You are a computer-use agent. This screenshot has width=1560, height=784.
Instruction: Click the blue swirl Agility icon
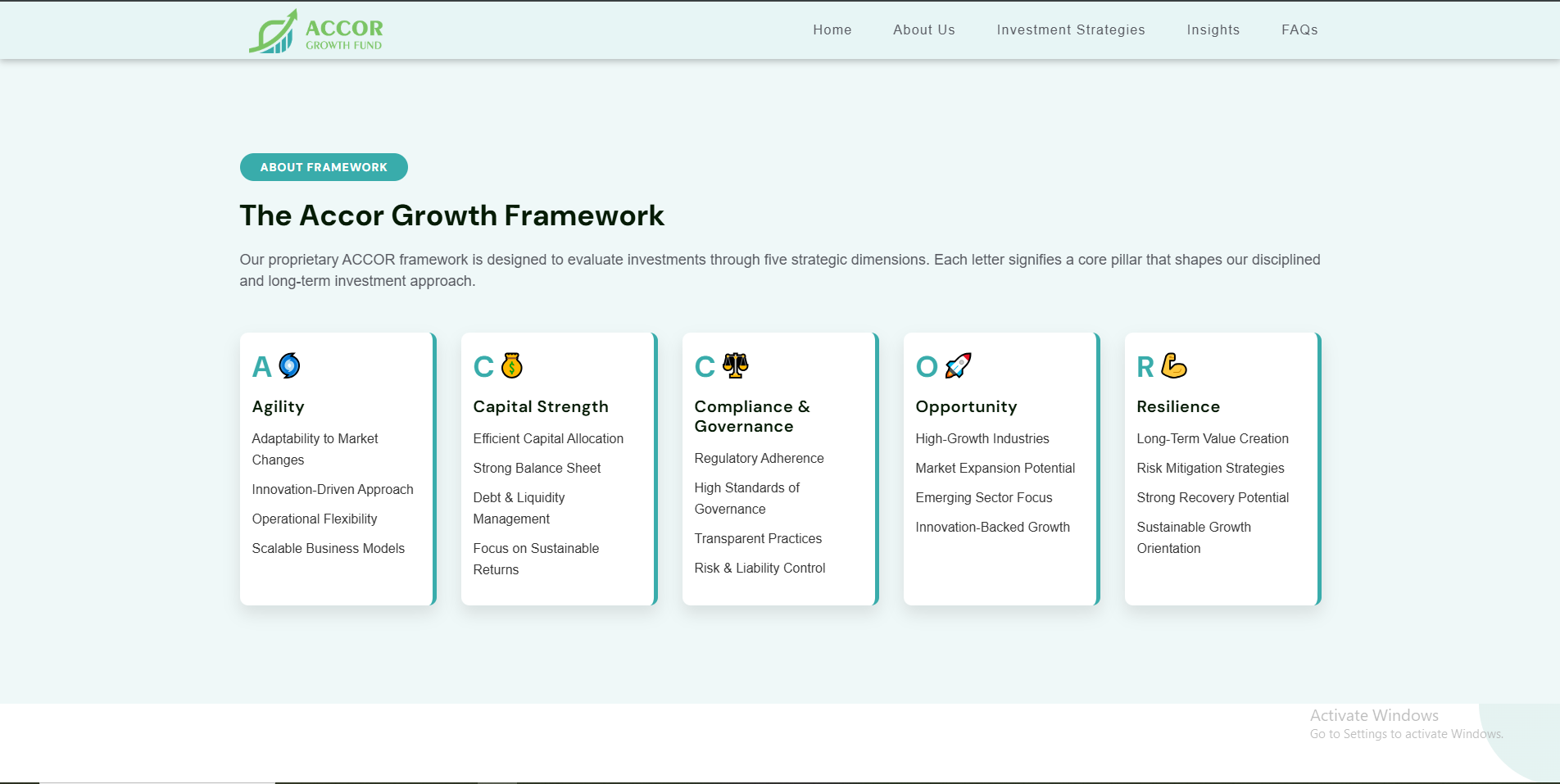(x=289, y=365)
